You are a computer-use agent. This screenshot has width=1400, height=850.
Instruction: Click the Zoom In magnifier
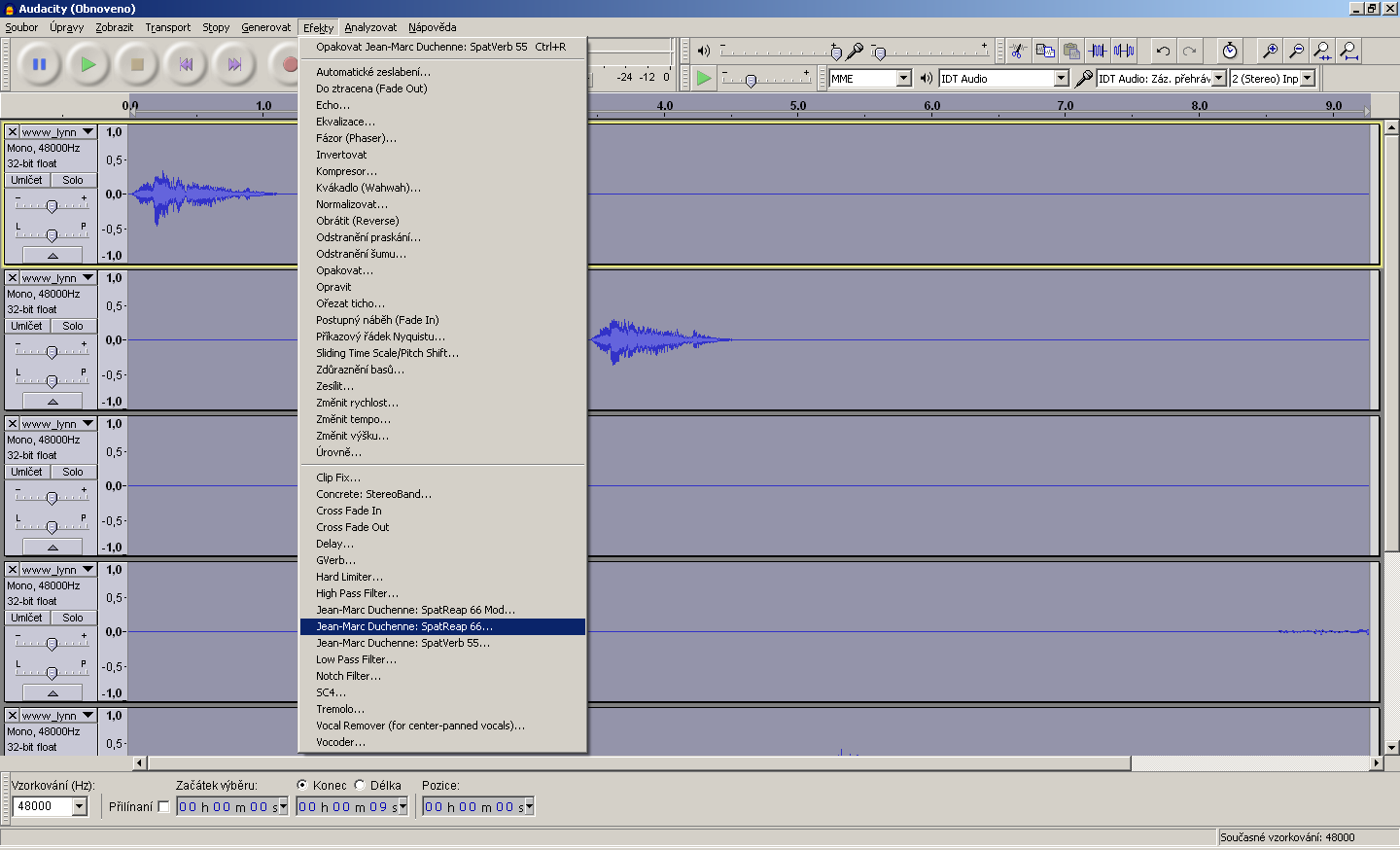[x=1270, y=51]
